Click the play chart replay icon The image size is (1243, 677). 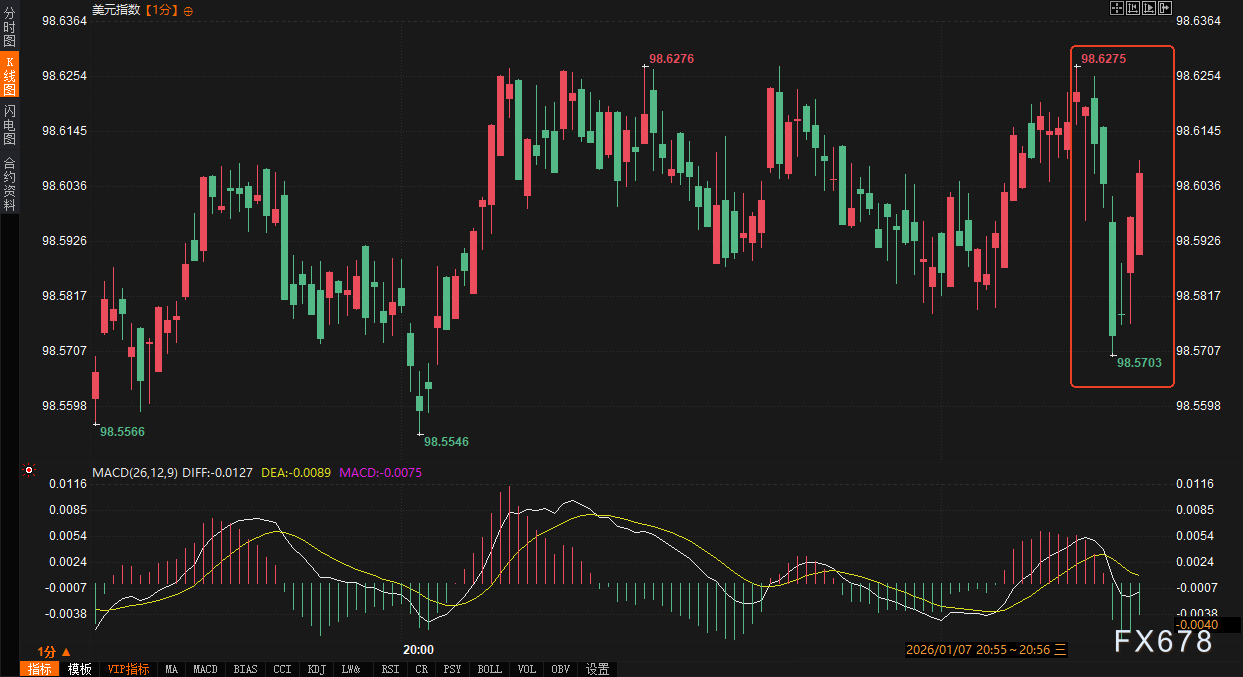coord(1149,8)
